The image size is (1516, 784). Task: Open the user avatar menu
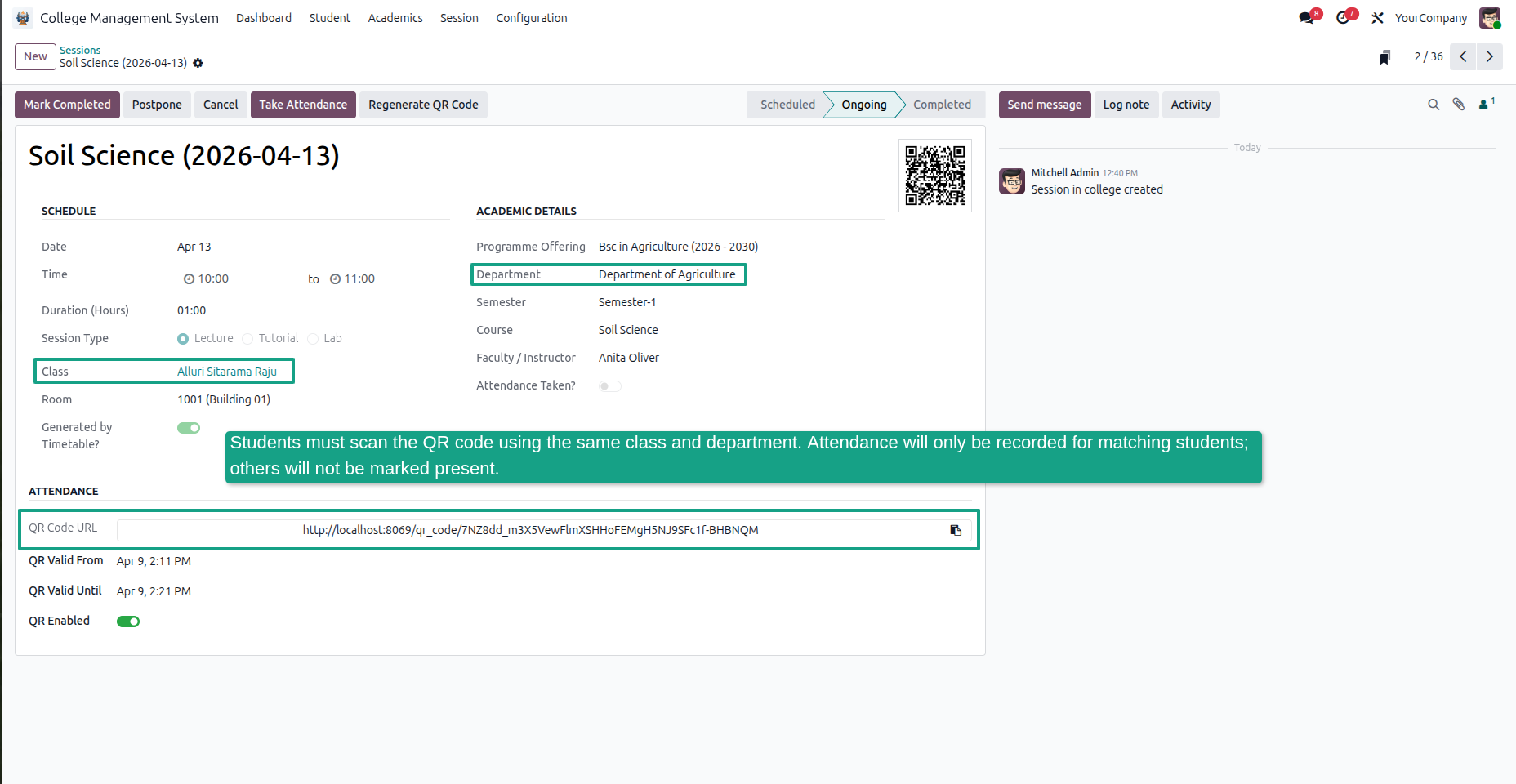tap(1490, 18)
